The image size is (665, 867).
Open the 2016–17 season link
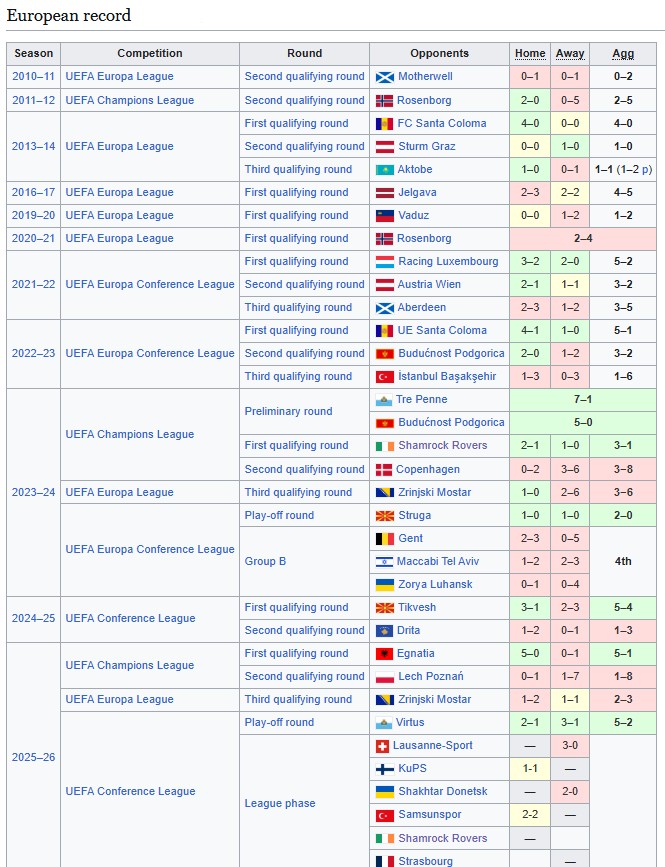[x=33, y=193]
